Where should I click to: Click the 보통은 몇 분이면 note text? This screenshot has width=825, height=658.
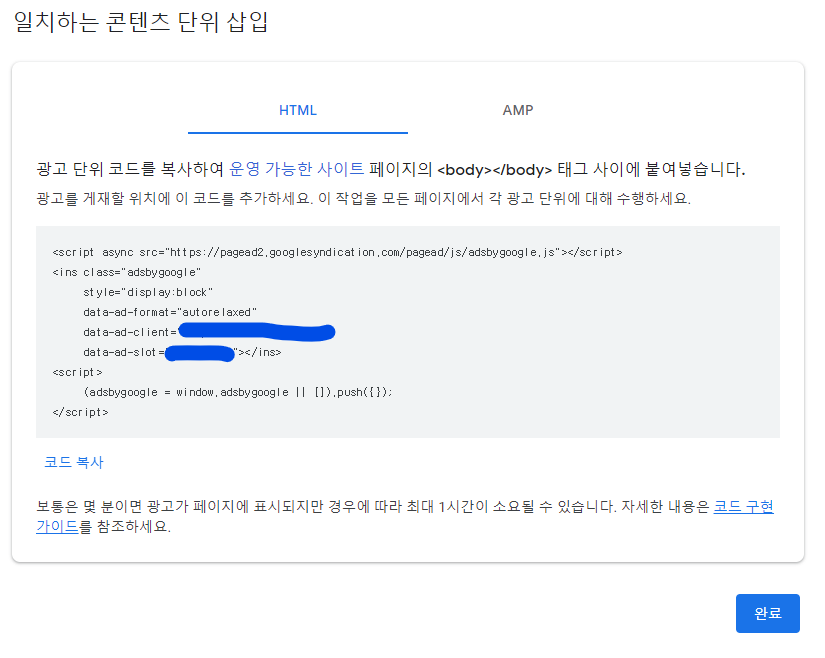(405, 516)
